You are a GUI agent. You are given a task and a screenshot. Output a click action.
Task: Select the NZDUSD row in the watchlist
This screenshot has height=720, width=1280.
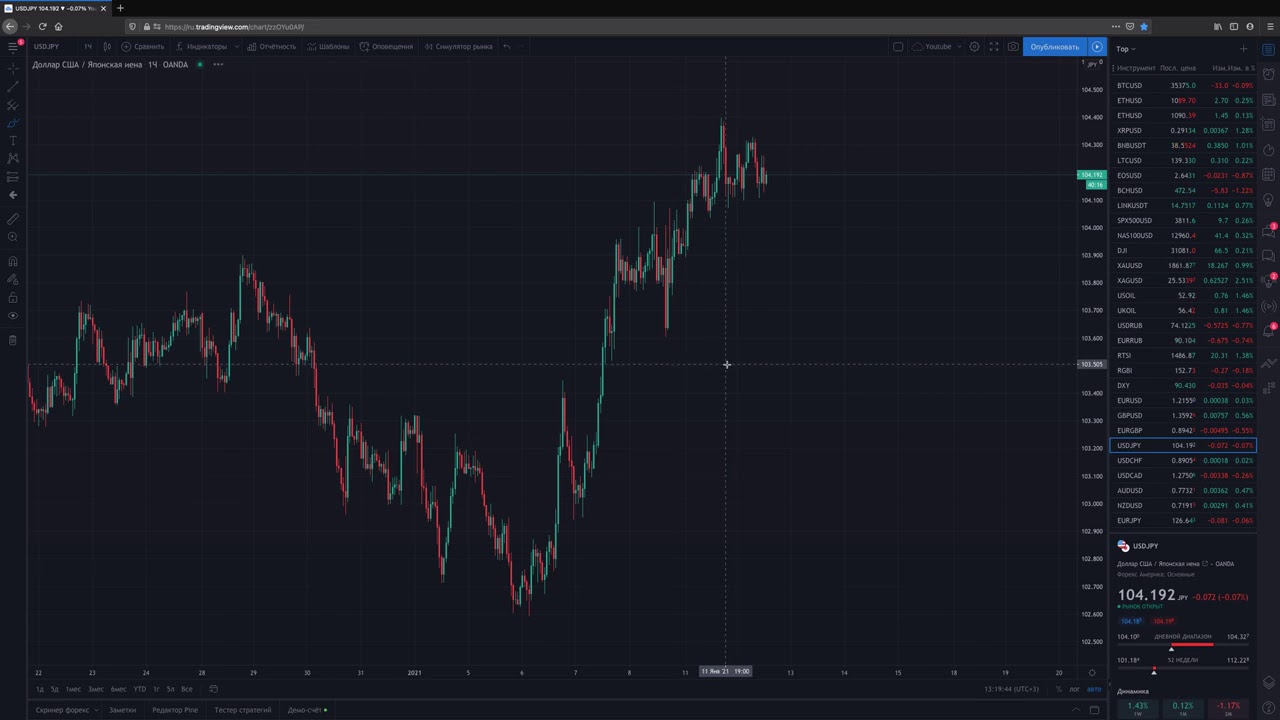(x=1183, y=505)
